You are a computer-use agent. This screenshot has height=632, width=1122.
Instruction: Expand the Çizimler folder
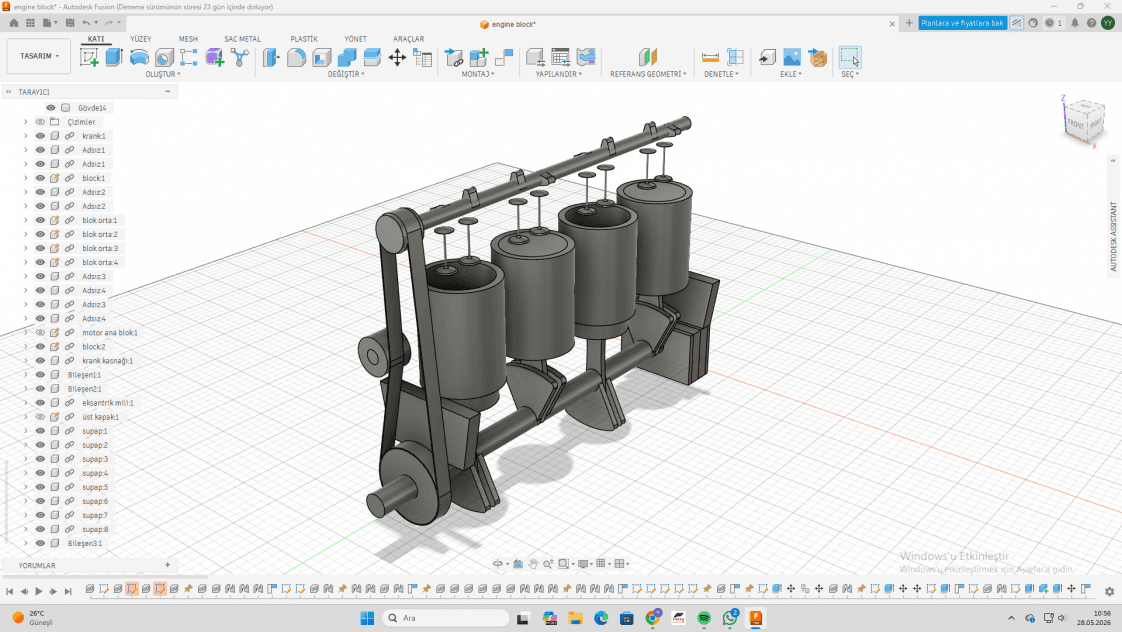[x=26, y=122]
